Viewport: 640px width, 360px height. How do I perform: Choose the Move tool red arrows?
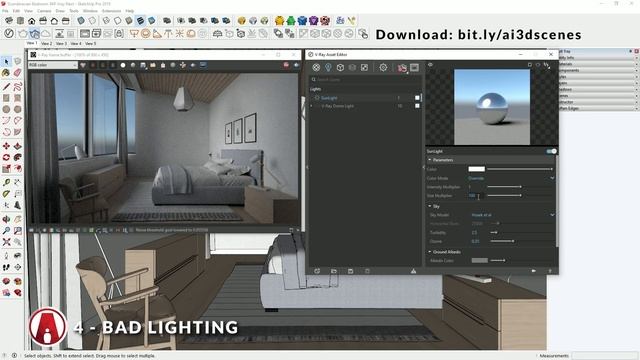tap(6, 146)
